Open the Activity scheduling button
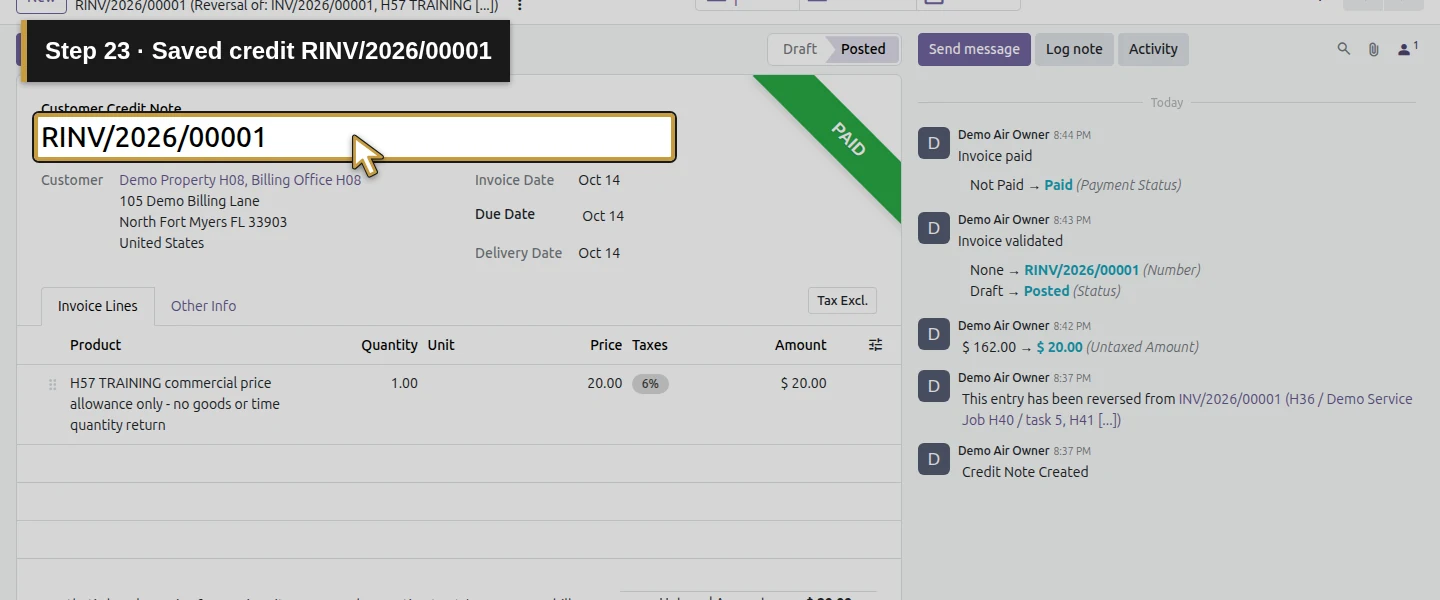This screenshot has width=1440, height=600. point(1153,49)
